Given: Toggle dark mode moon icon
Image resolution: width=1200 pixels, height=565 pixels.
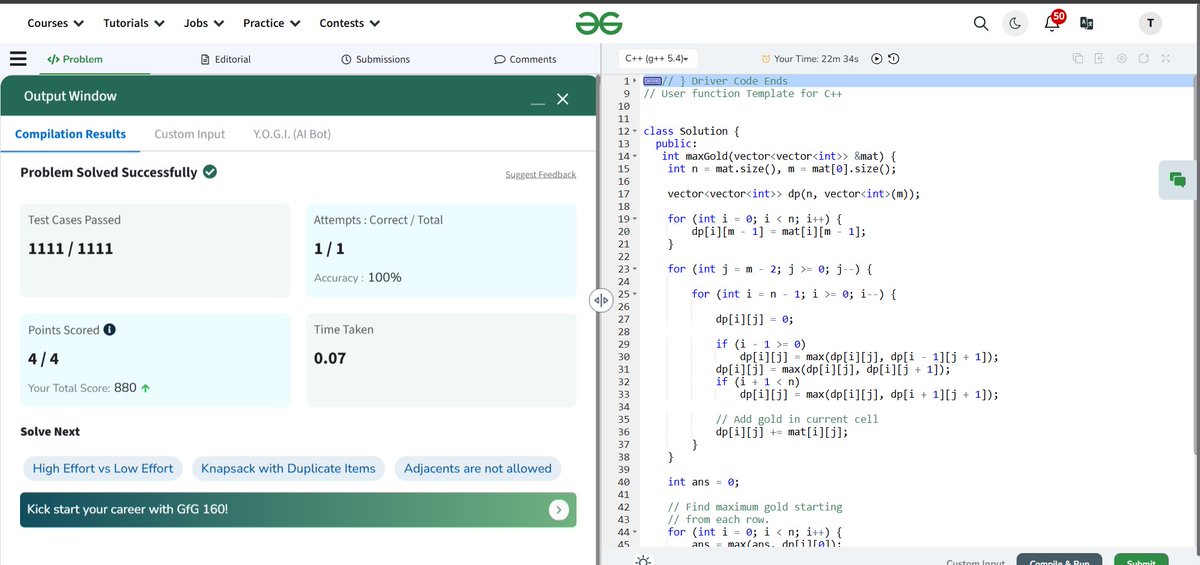Looking at the screenshot, I should tap(1014, 23).
